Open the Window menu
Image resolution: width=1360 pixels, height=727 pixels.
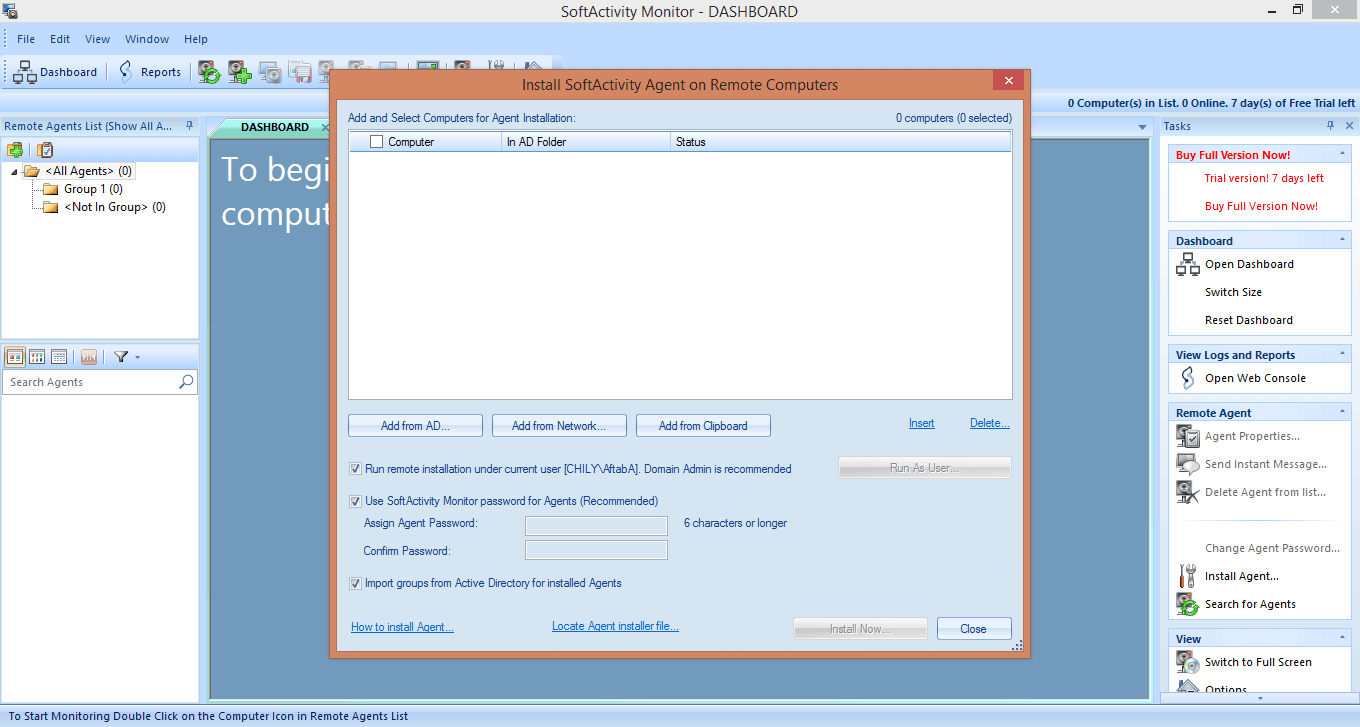click(x=147, y=39)
